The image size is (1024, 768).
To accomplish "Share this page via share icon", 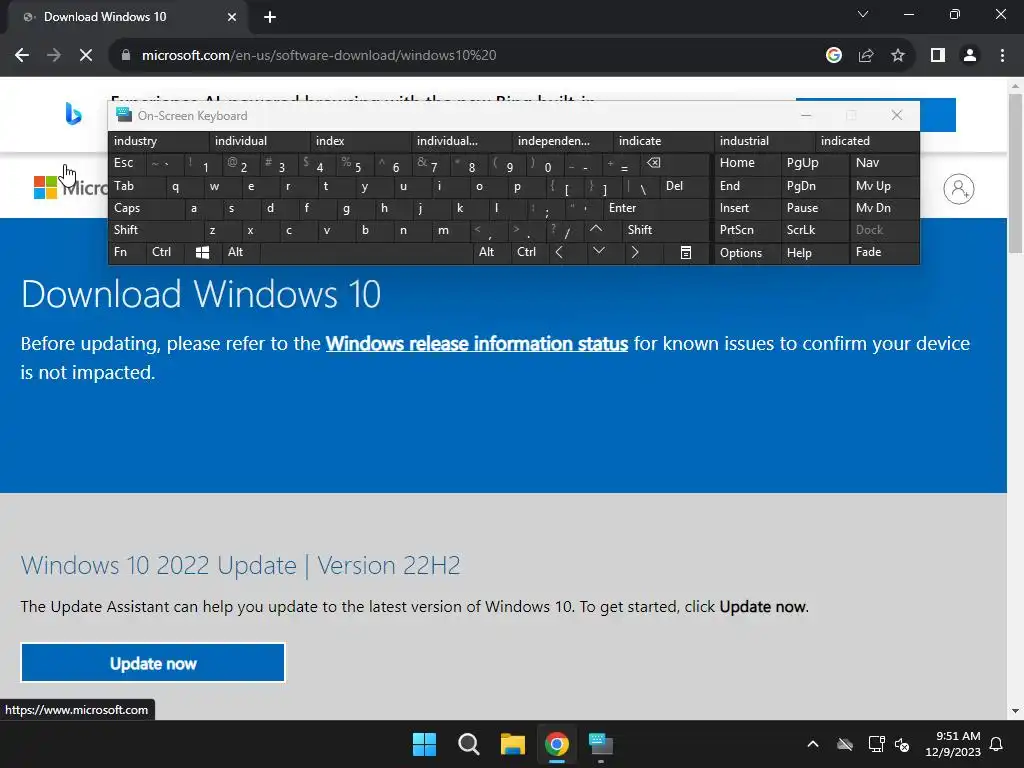I will tap(866, 56).
